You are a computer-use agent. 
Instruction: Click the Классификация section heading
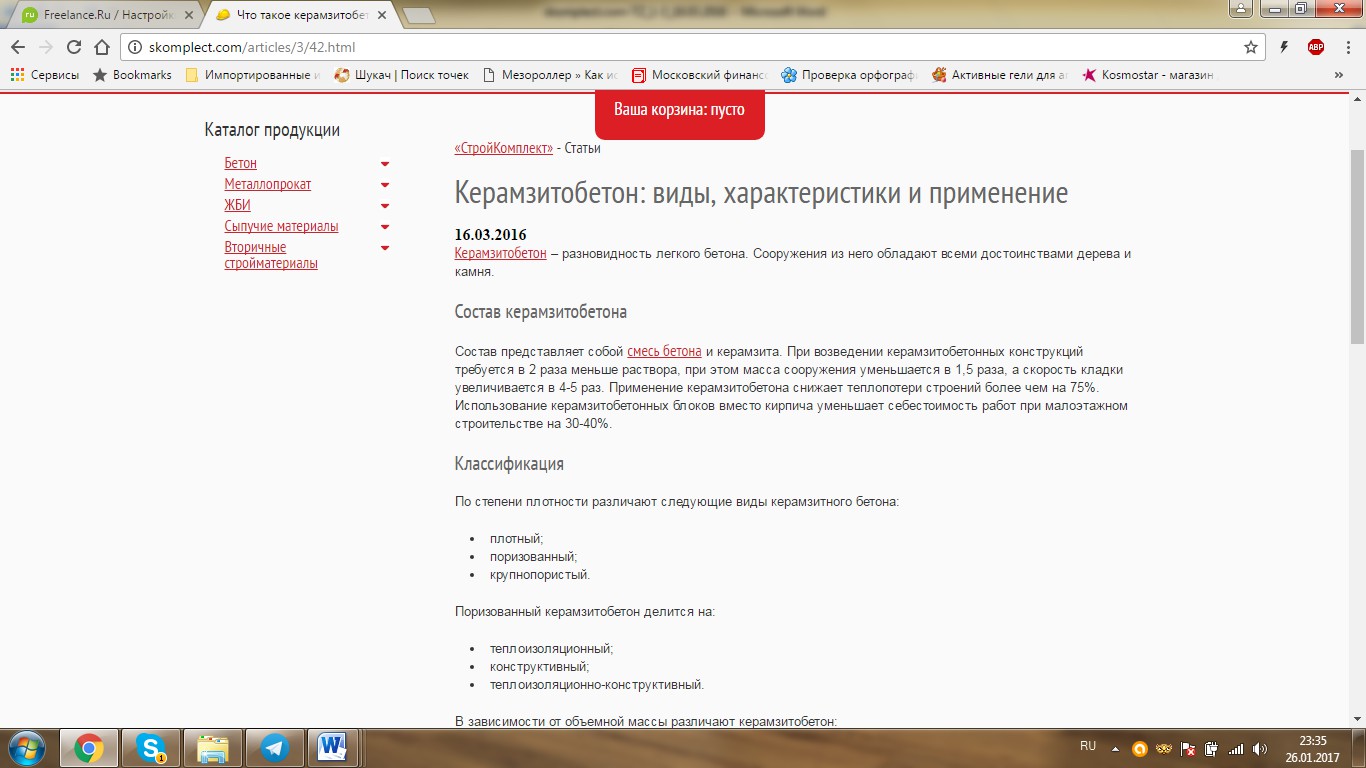point(509,464)
